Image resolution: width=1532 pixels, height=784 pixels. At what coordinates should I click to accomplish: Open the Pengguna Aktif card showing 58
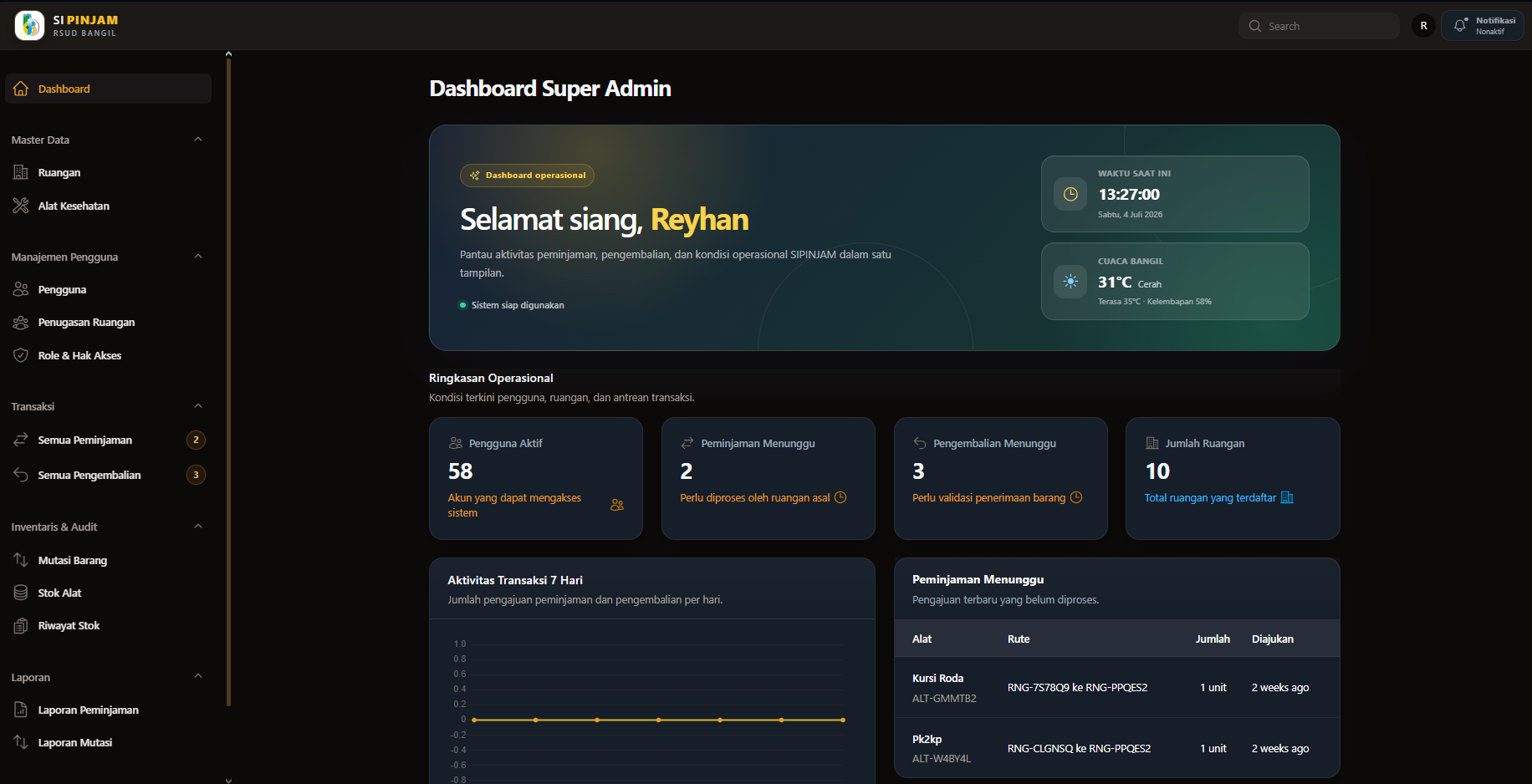[x=536, y=479]
